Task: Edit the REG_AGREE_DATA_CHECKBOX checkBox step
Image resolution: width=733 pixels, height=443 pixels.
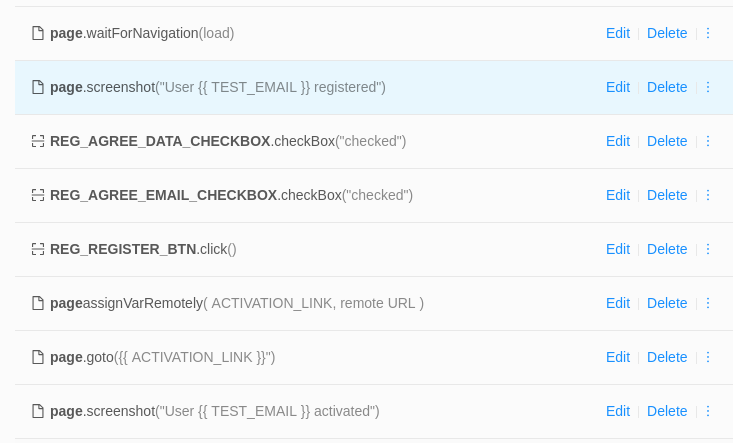Action: 618,141
